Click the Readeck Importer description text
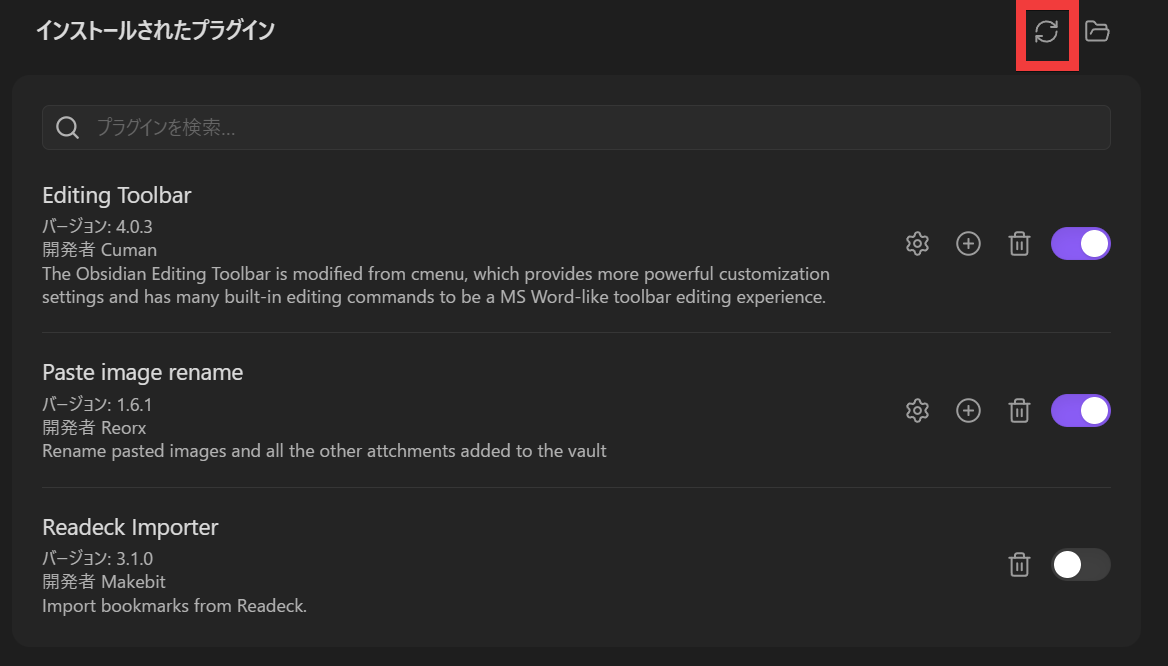1168x666 pixels. 174,606
